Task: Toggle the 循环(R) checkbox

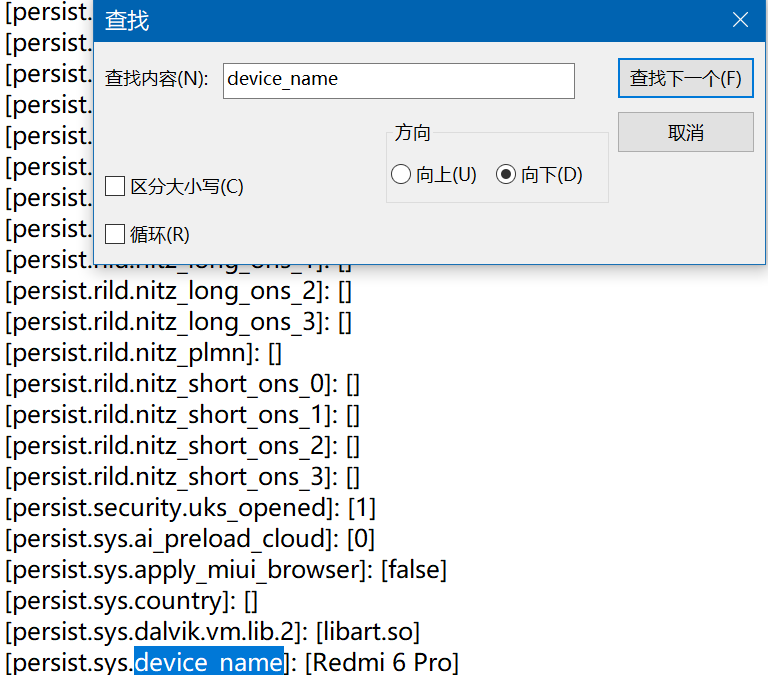Action: click(x=115, y=234)
